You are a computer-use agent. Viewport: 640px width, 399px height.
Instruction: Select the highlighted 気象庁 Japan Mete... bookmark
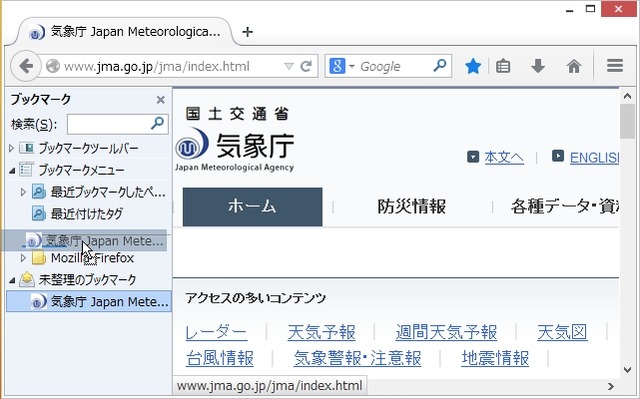pos(89,301)
